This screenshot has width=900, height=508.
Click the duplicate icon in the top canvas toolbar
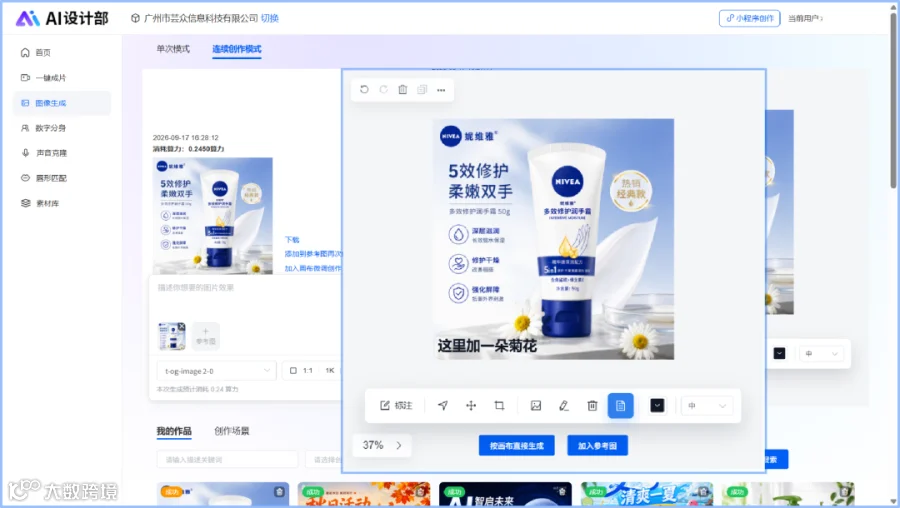(422, 90)
